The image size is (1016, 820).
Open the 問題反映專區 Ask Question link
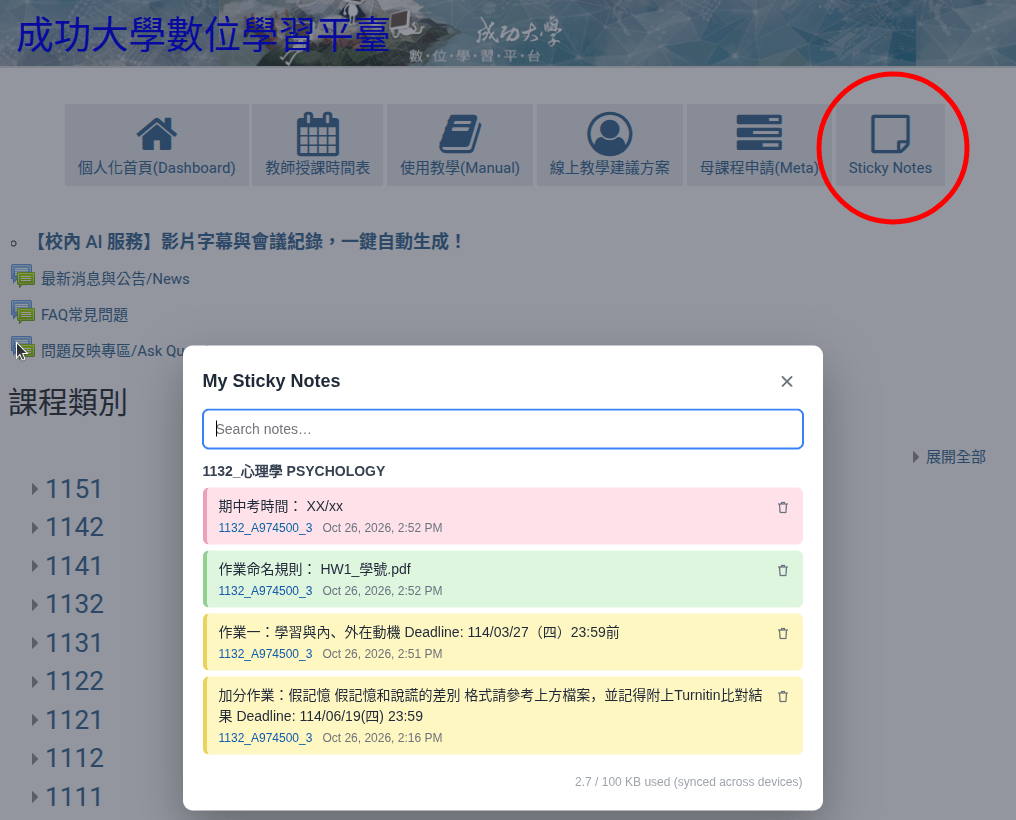(113, 350)
